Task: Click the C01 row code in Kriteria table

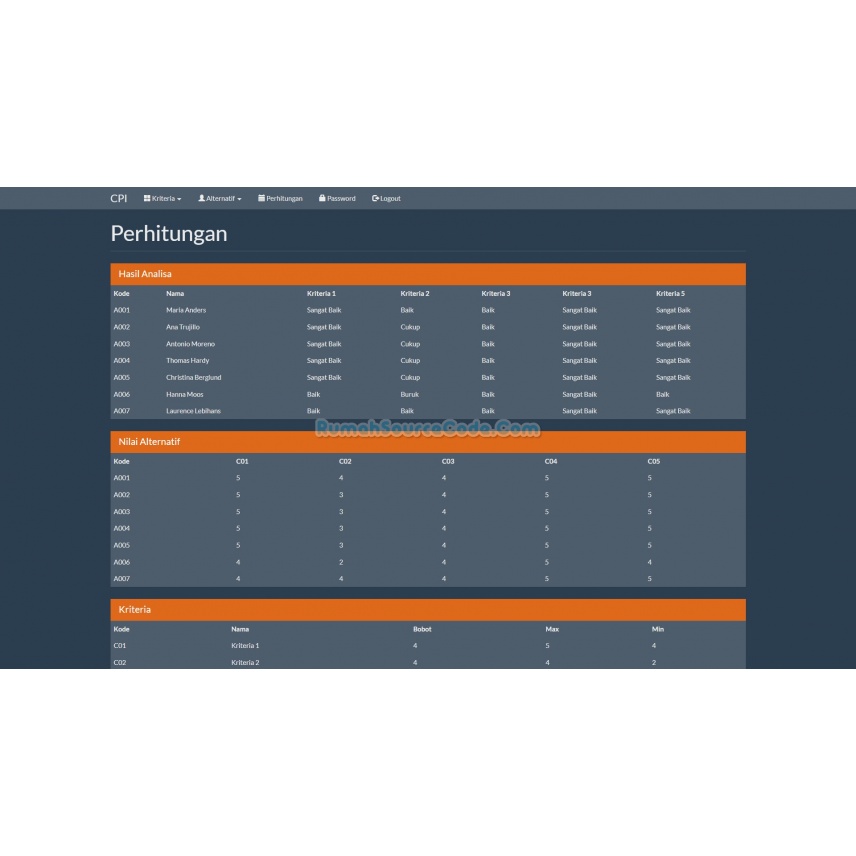Action: (x=120, y=645)
